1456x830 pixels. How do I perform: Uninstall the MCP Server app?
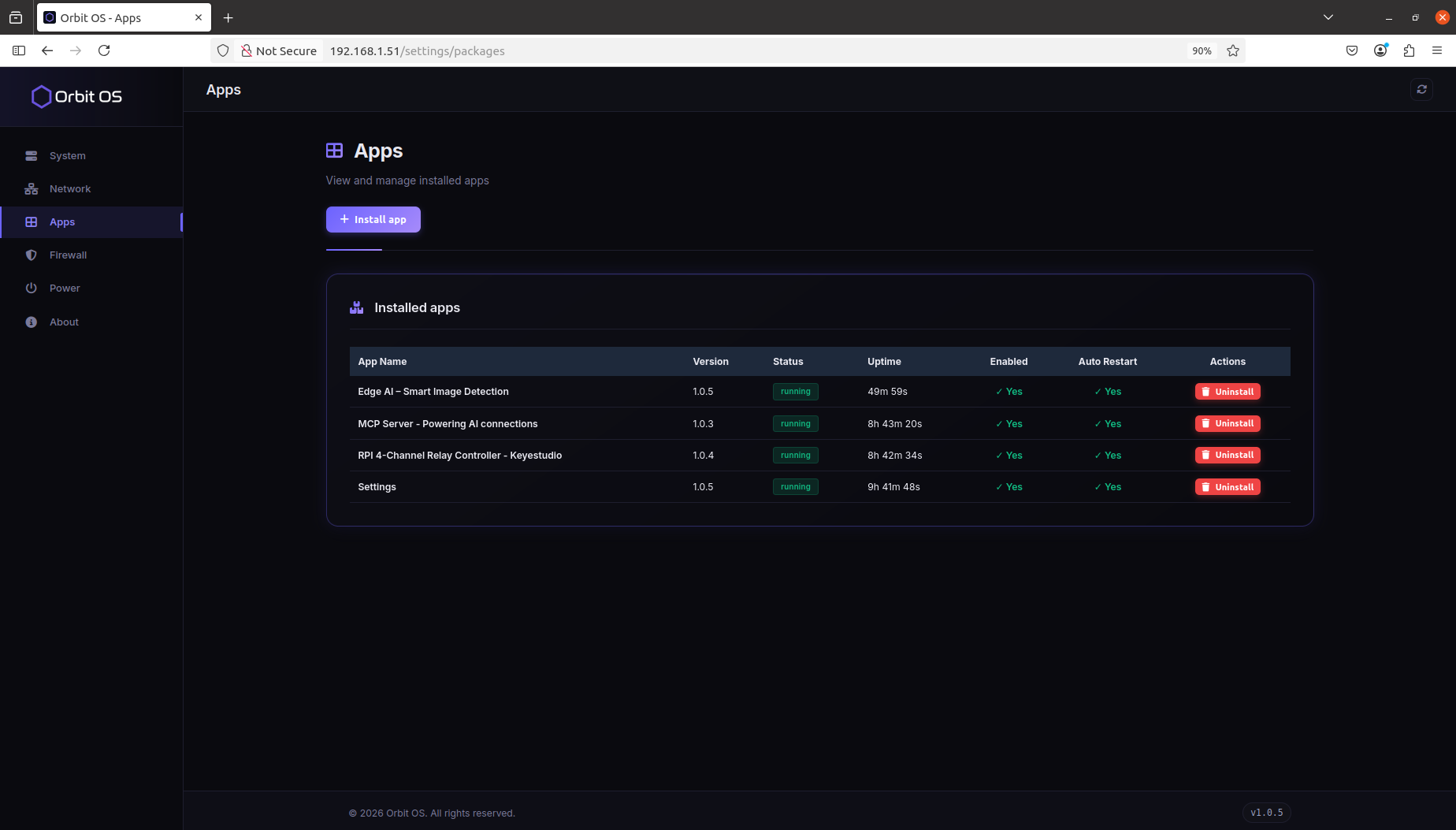coord(1228,424)
